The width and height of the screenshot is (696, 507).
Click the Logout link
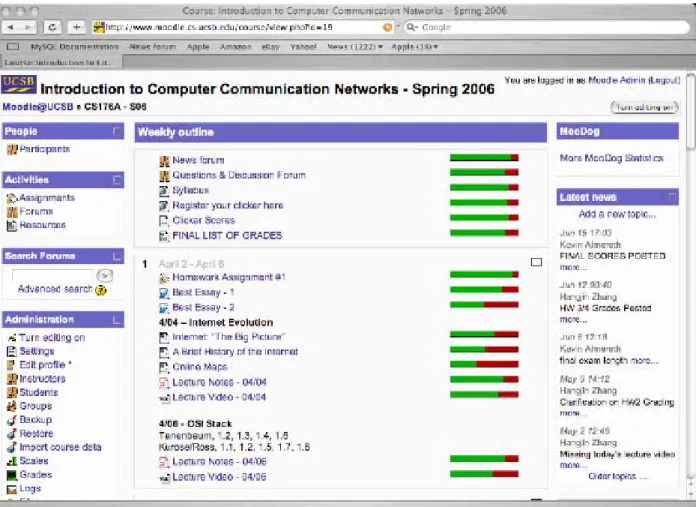pos(664,80)
